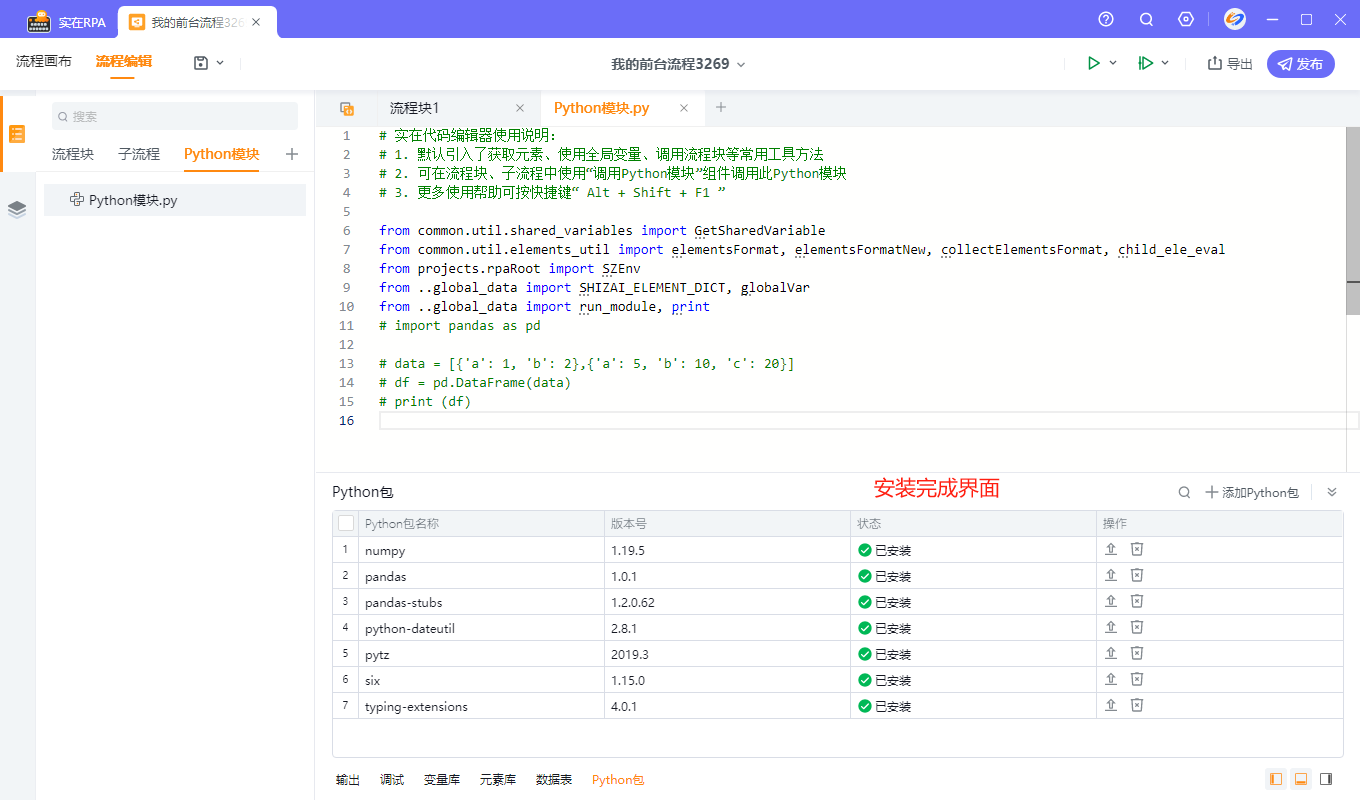Click the 添加Python包 button

(x=1251, y=492)
